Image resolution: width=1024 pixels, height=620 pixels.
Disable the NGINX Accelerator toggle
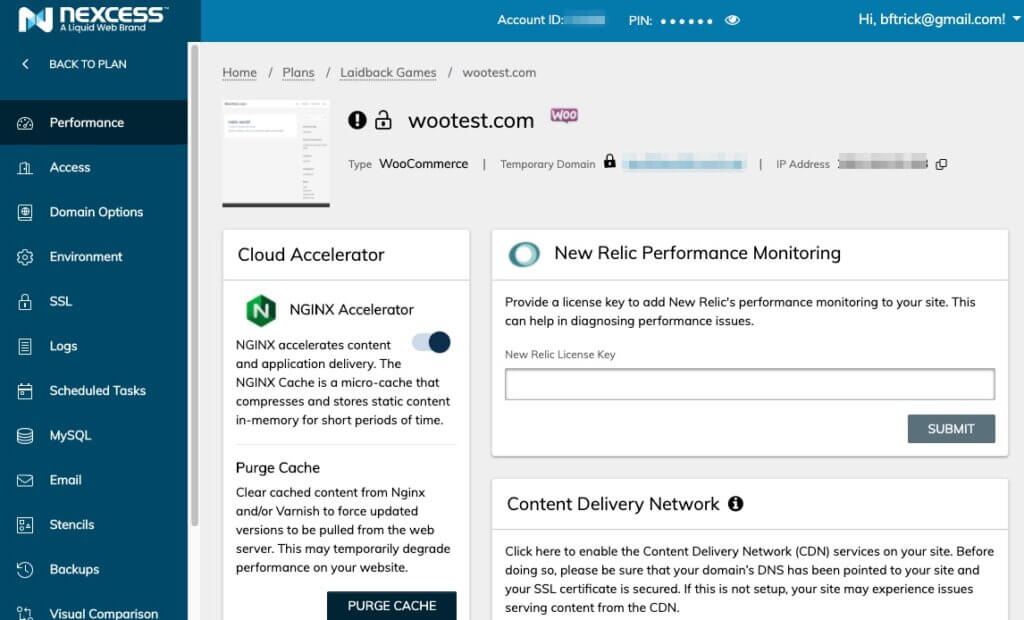click(x=430, y=342)
